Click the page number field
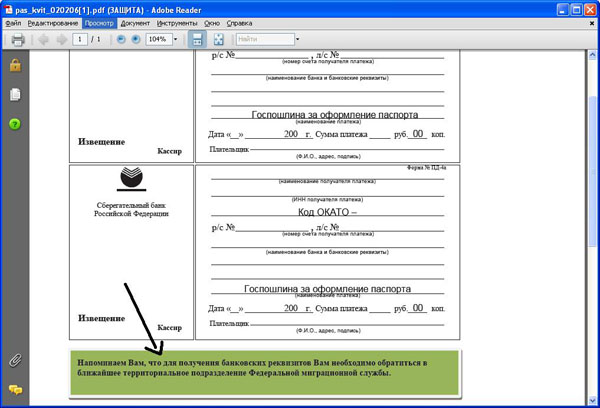This screenshot has height=408, width=600. (x=80, y=39)
